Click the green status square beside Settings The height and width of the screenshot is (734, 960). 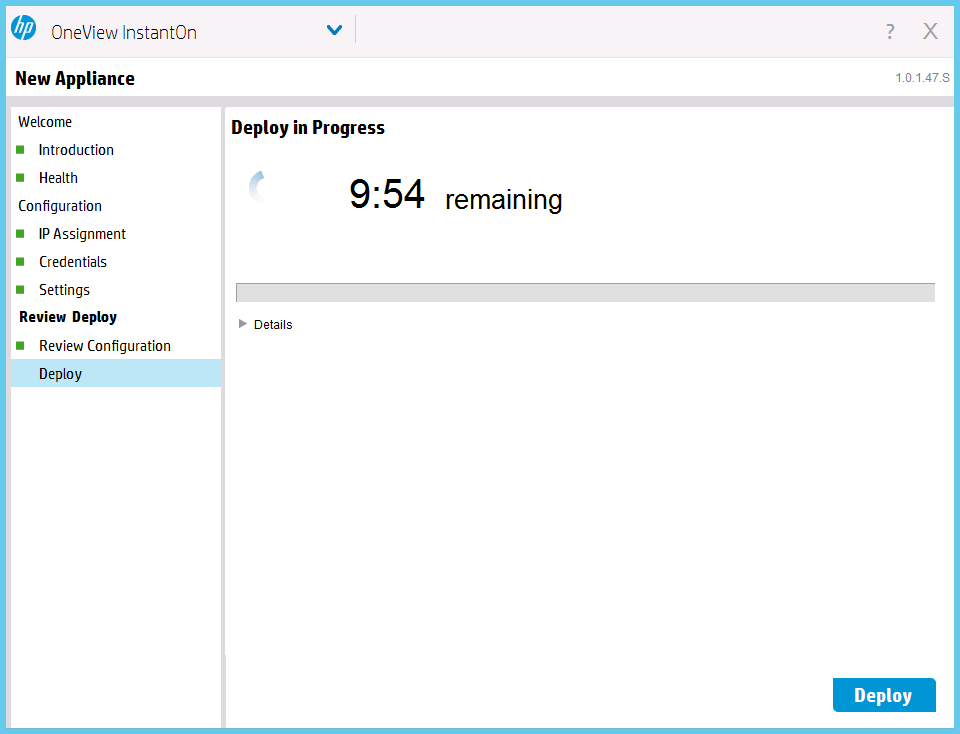pyautogui.click(x=20, y=290)
